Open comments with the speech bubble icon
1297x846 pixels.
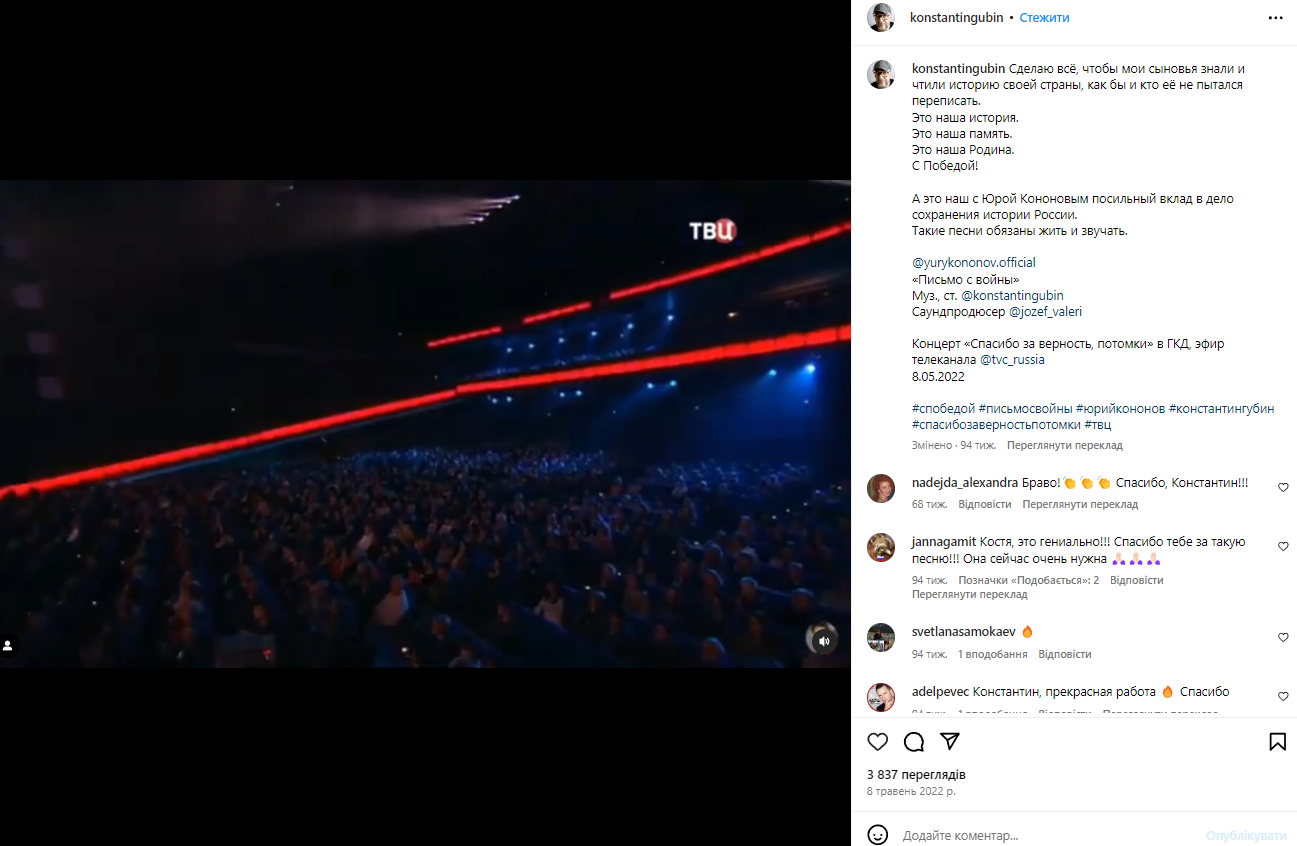point(914,742)
